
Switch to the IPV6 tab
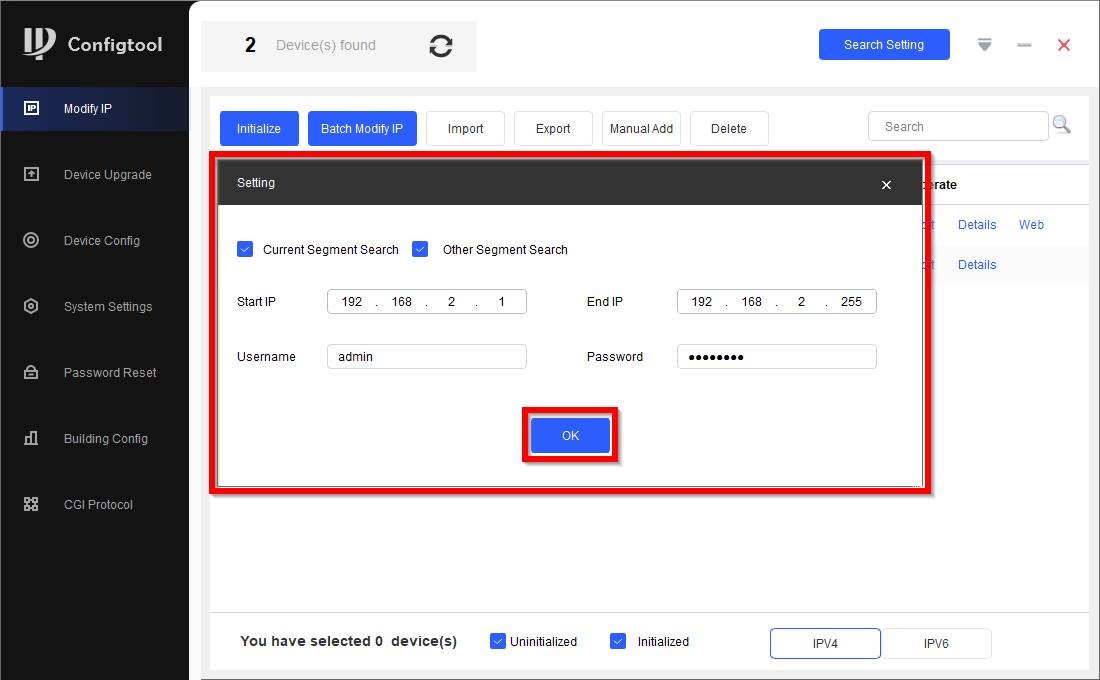point(936,644)
